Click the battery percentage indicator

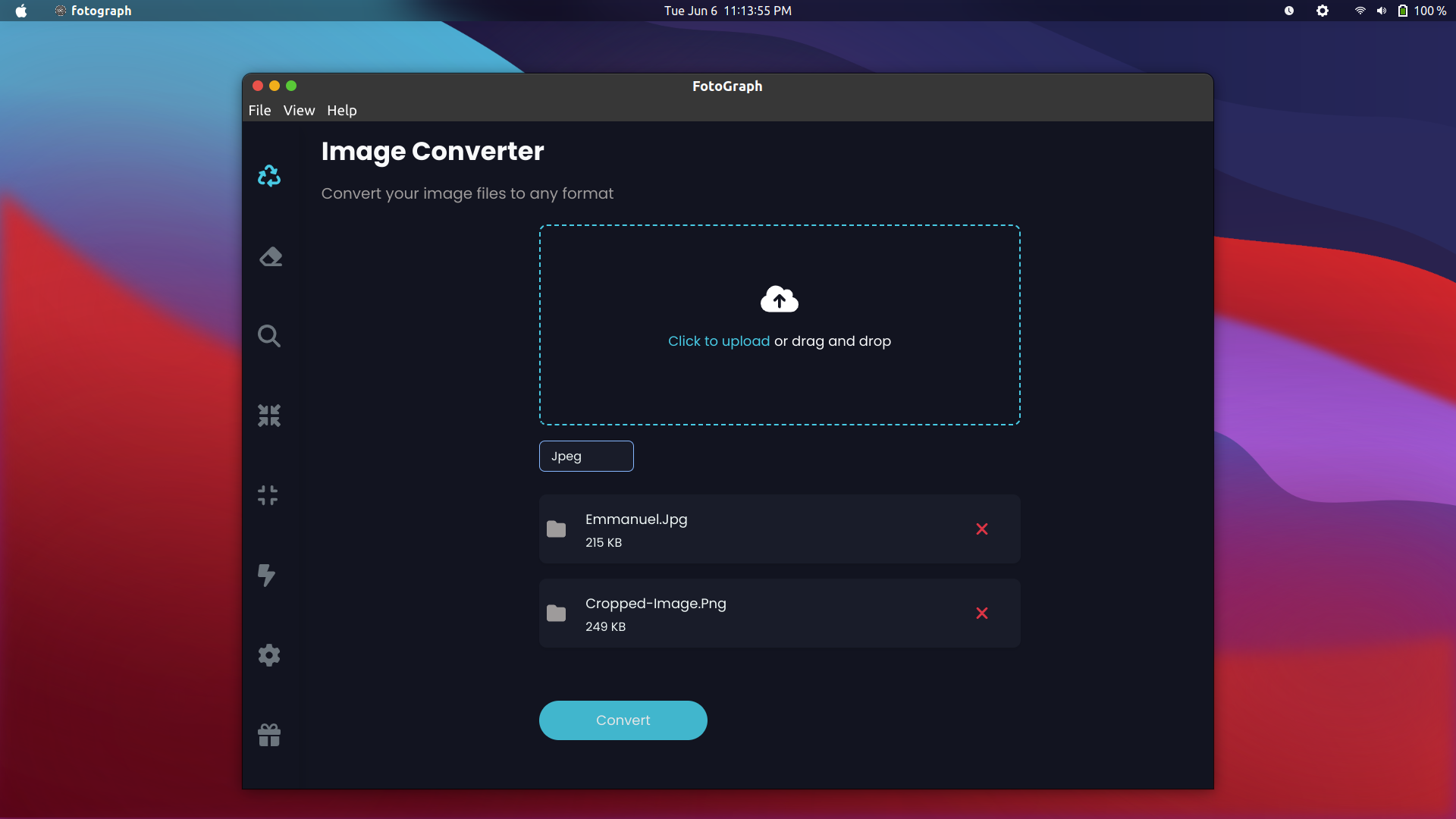tap(1420, 10)
